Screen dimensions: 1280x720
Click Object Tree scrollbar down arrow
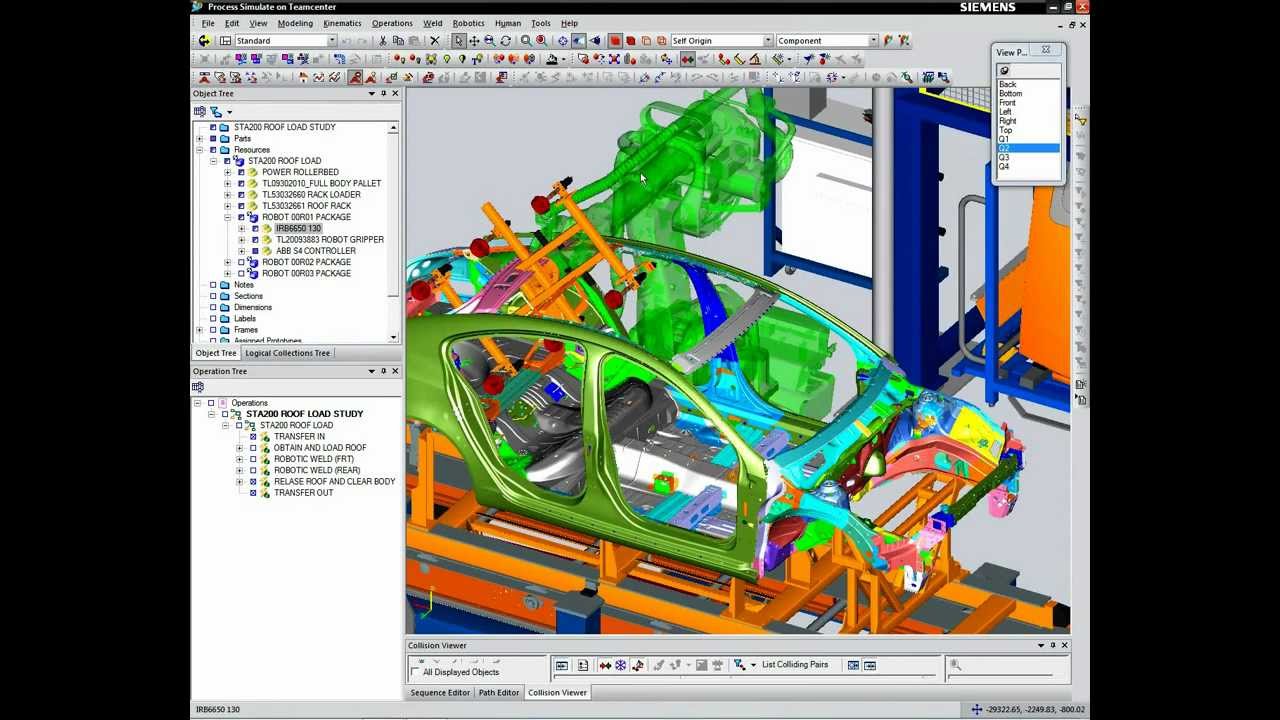(393, 337)
